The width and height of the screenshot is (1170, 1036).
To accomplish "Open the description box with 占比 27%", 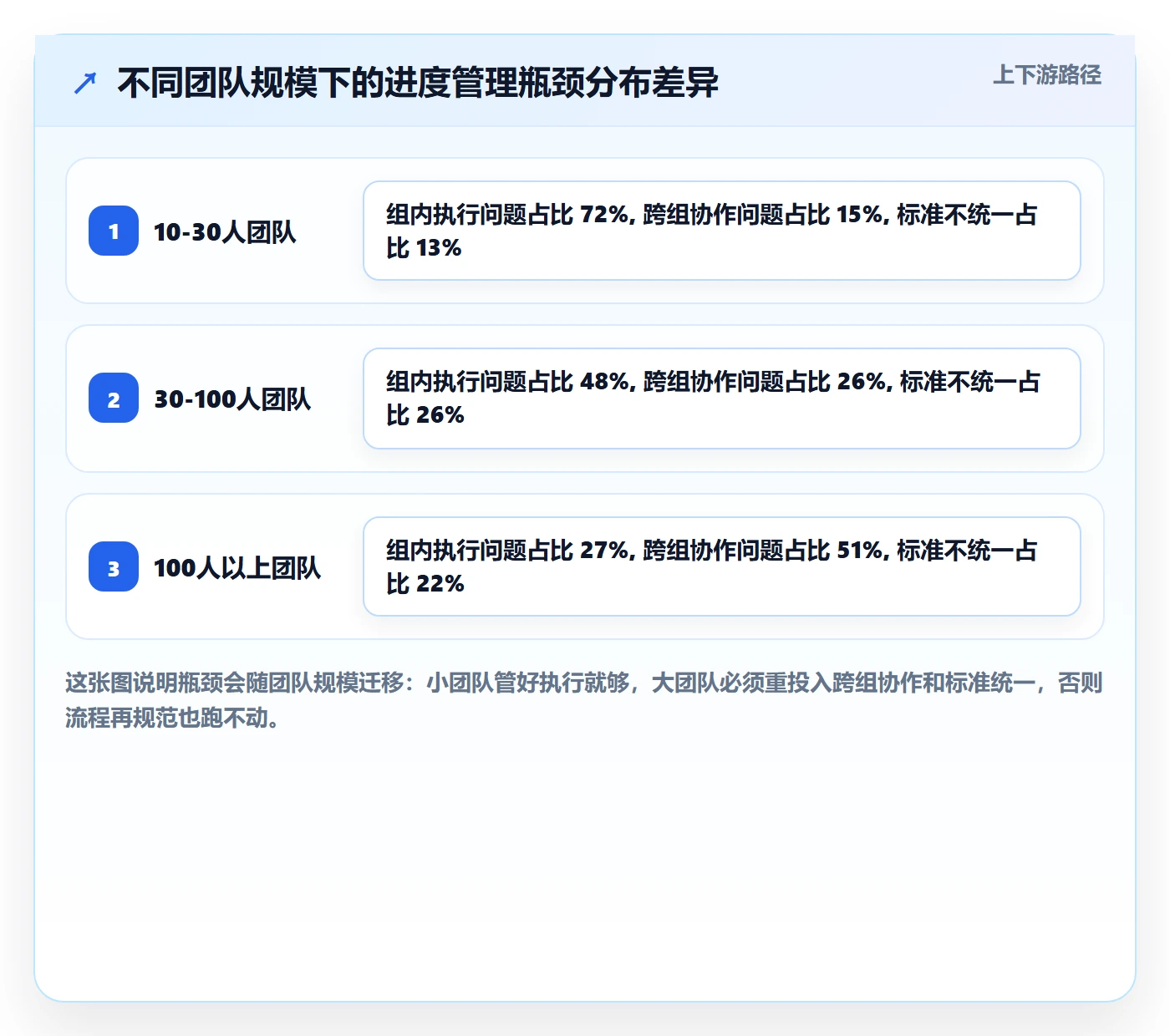I will (x=722, y=566).
